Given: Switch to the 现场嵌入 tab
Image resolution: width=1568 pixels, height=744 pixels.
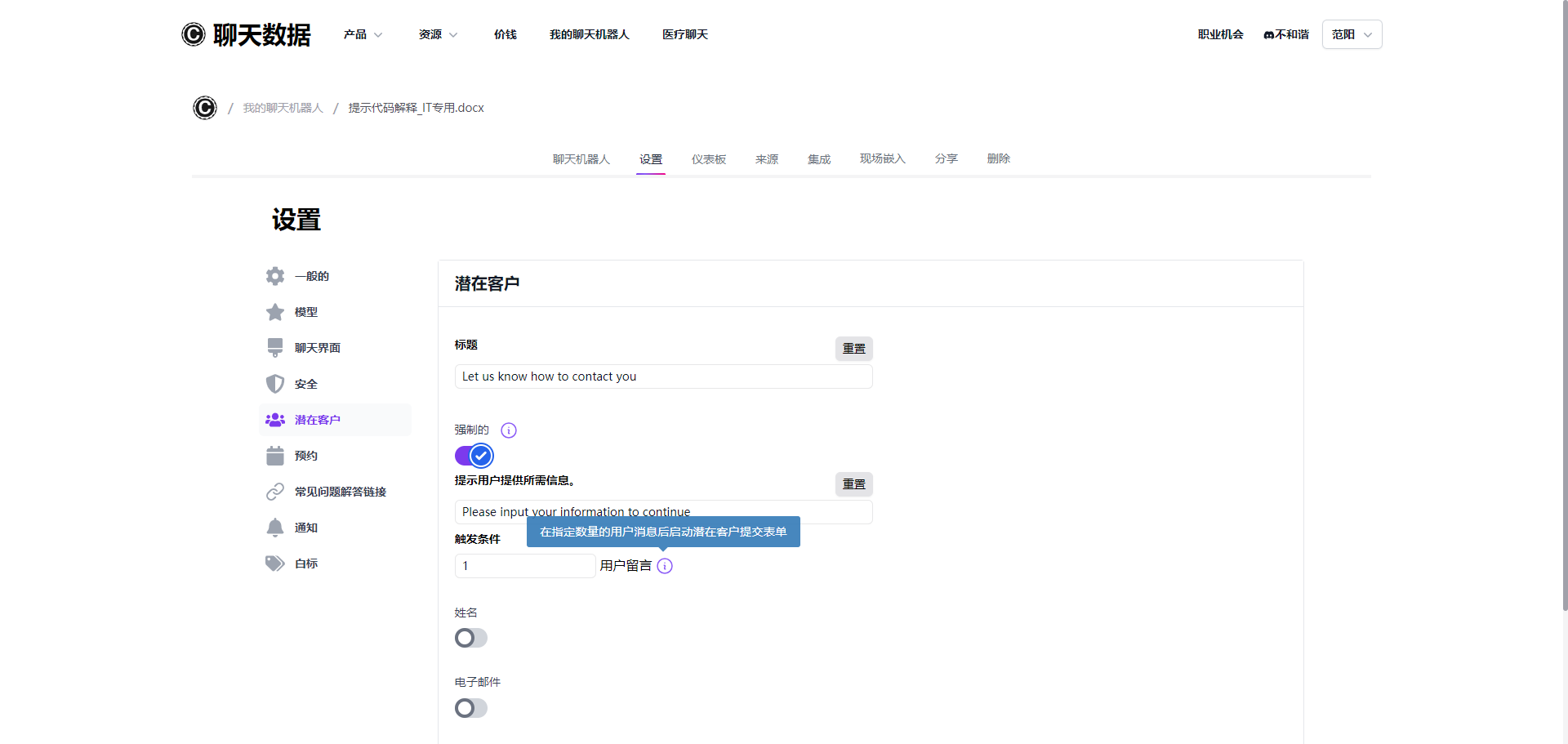Looking at the screenshot, I should tap(882, 159).
